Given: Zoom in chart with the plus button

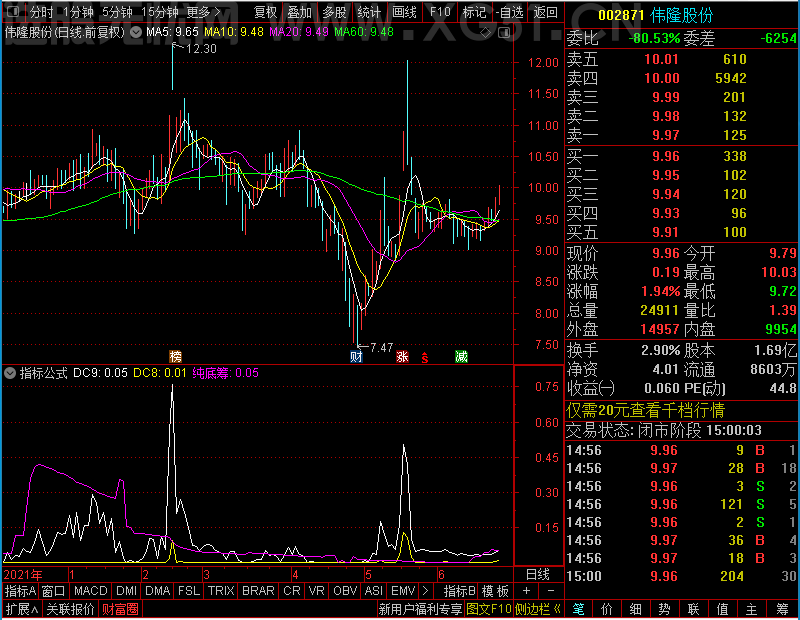Looking at the screenshot, I should pos(526,591).
